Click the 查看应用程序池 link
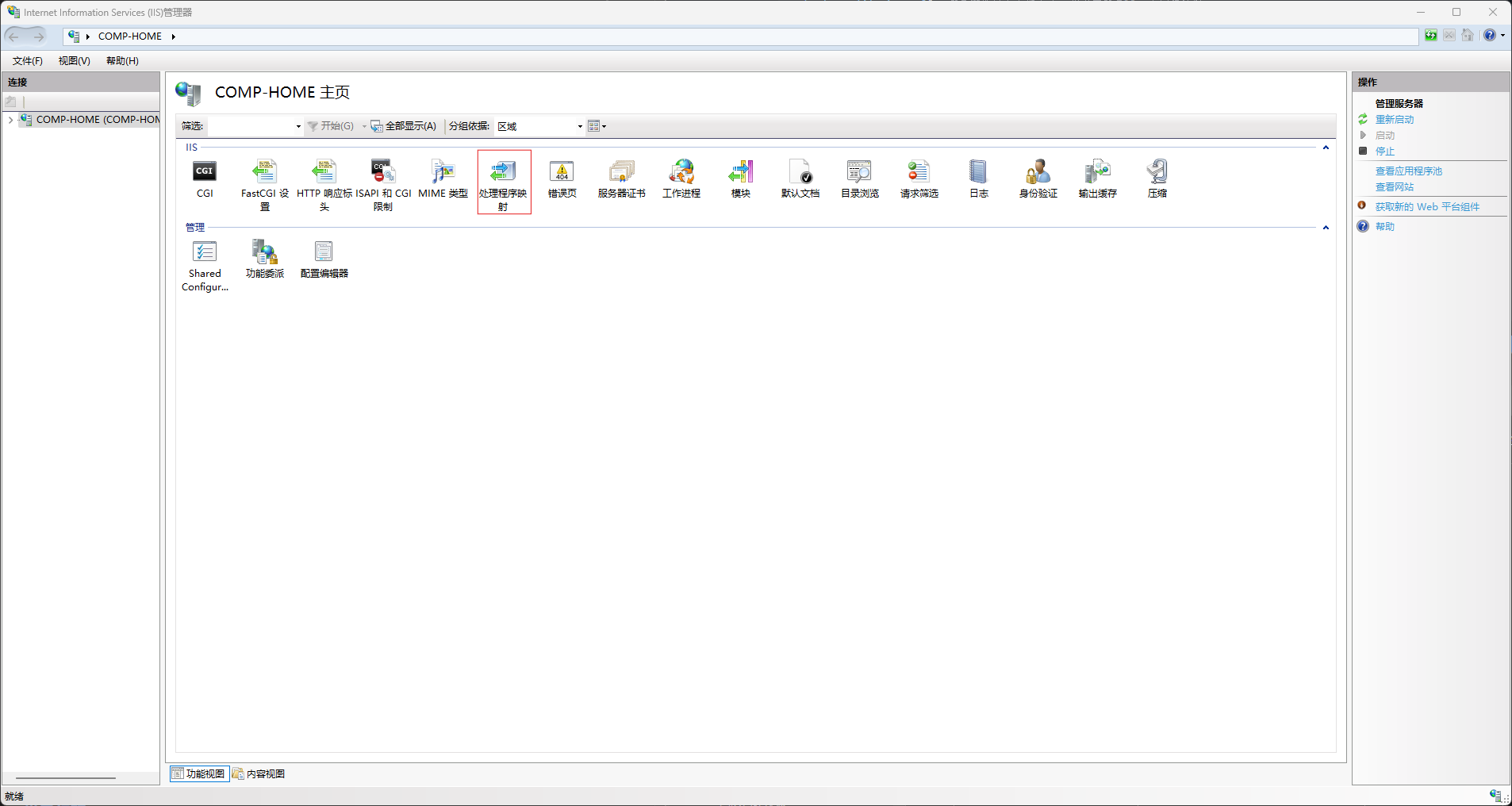Screen dimensions: 1512x806 [1408, 171]
